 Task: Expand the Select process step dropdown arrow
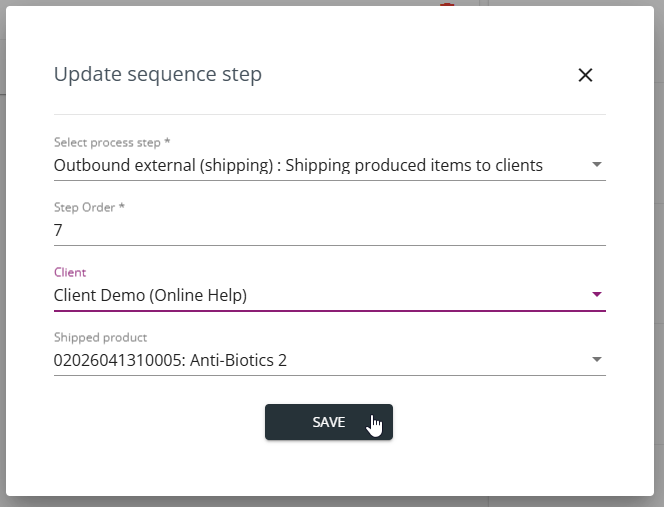(x=597, y=164)
